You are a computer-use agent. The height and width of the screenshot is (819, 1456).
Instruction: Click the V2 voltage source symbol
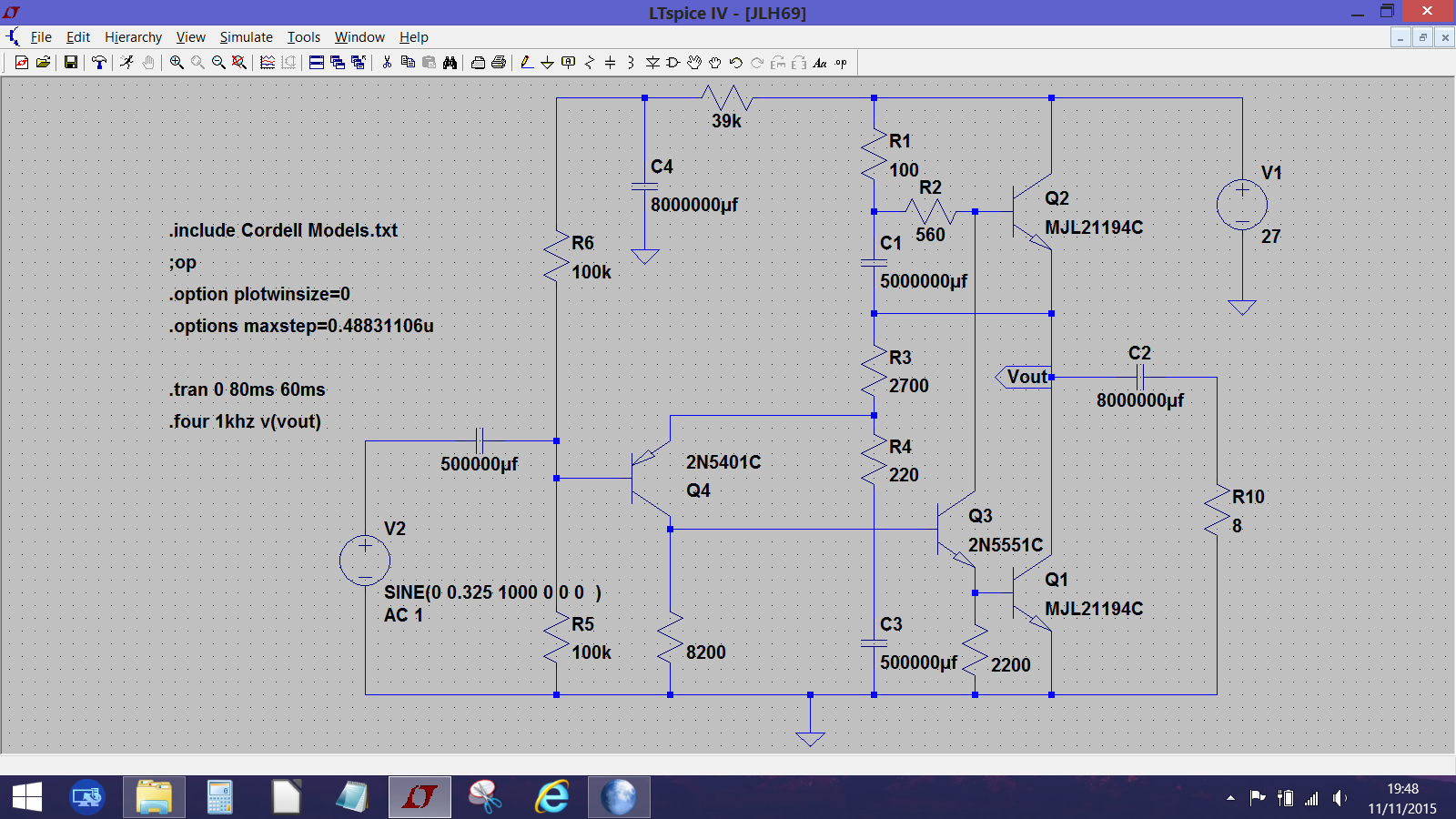point(365,561)
